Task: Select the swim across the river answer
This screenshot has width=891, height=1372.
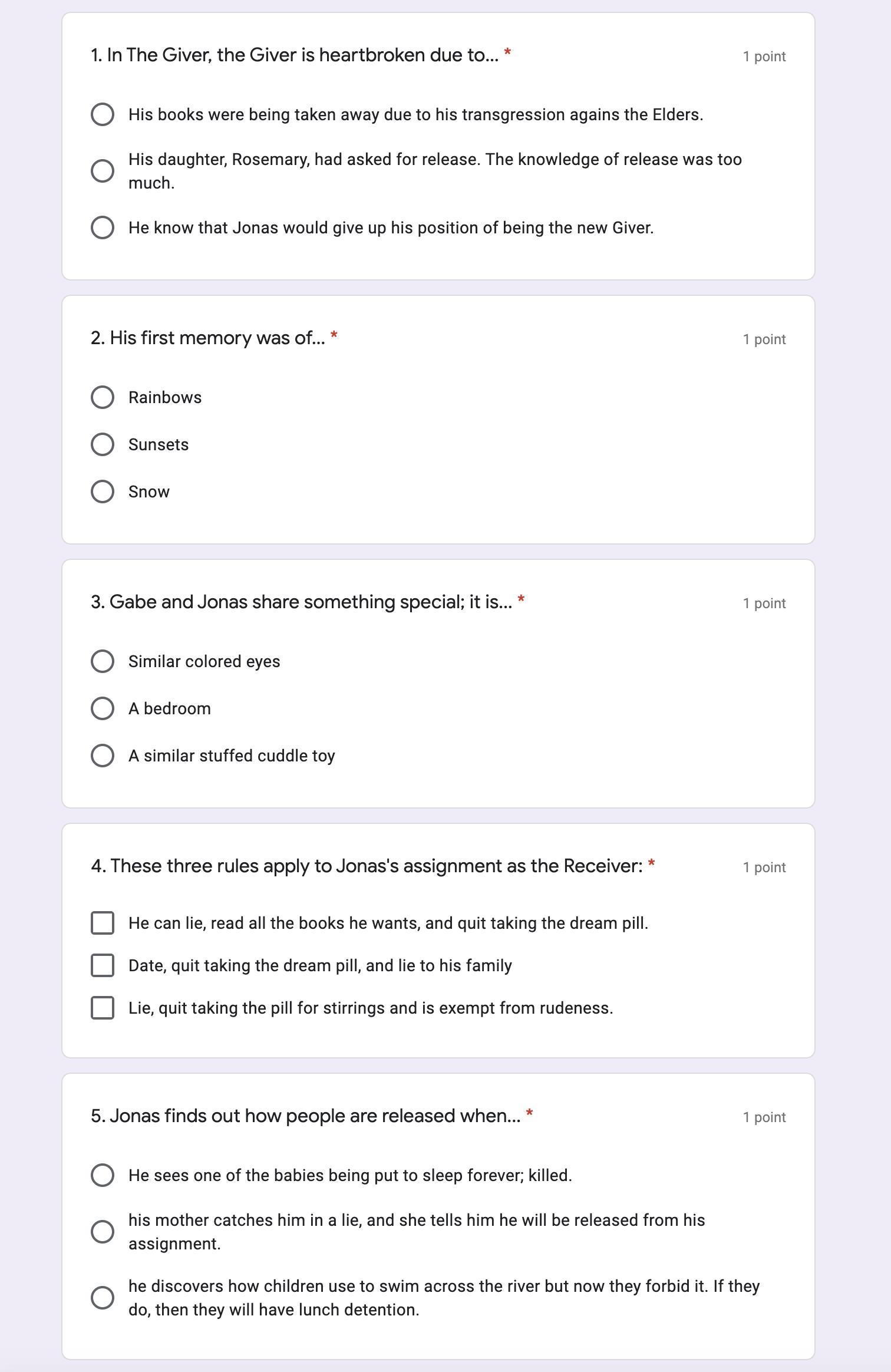Action: tap(103, 1298)
